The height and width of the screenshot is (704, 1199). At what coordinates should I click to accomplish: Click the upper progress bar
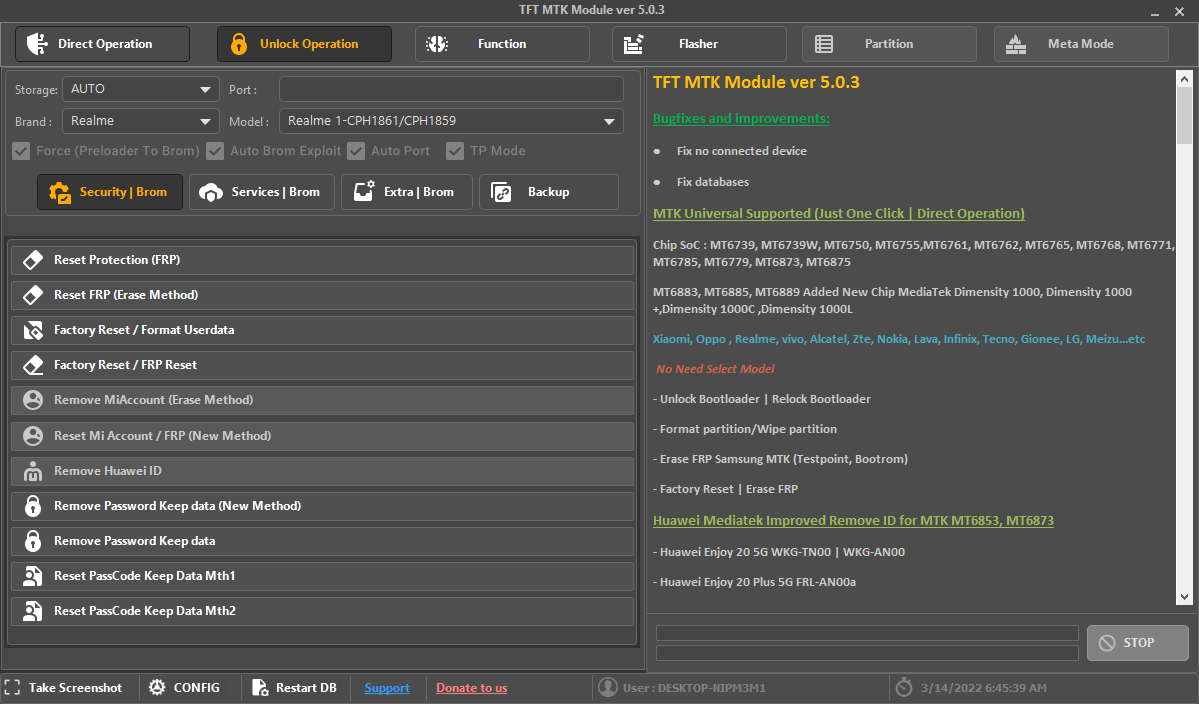866,633
